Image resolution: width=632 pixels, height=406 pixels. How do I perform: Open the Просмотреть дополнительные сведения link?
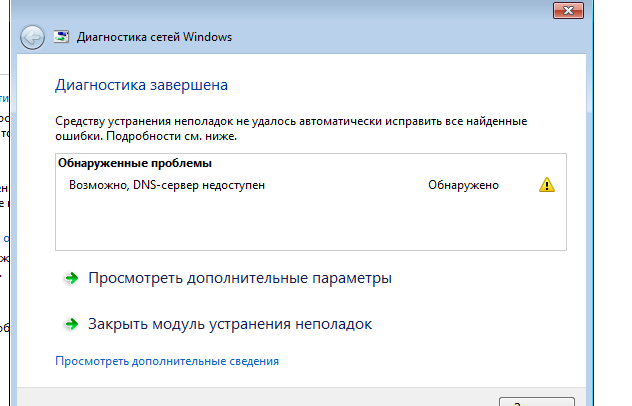(167, 361)
